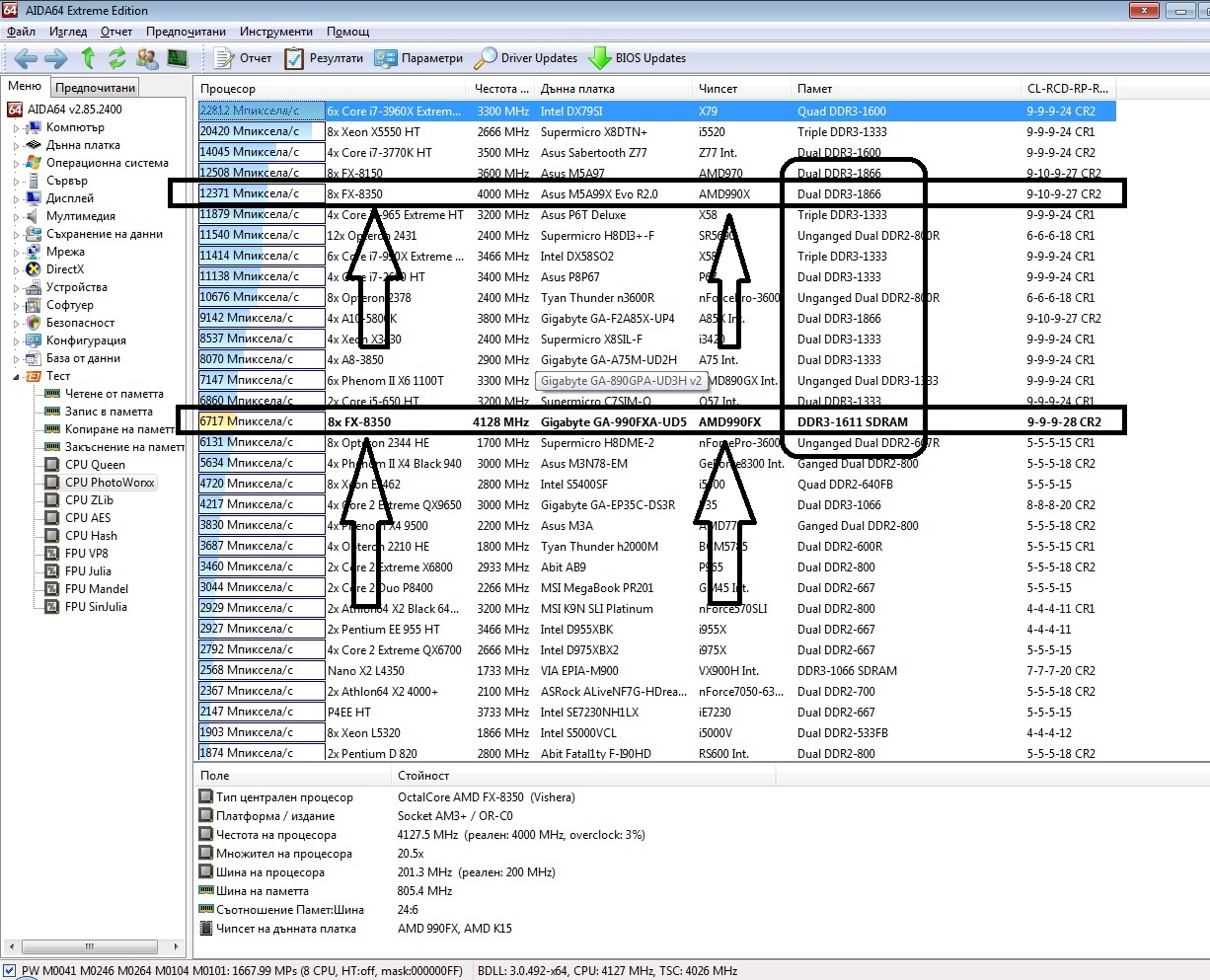Click the 1874 Мпиксела/с result row
1210x980 pixels.
(x=657, y=753)
